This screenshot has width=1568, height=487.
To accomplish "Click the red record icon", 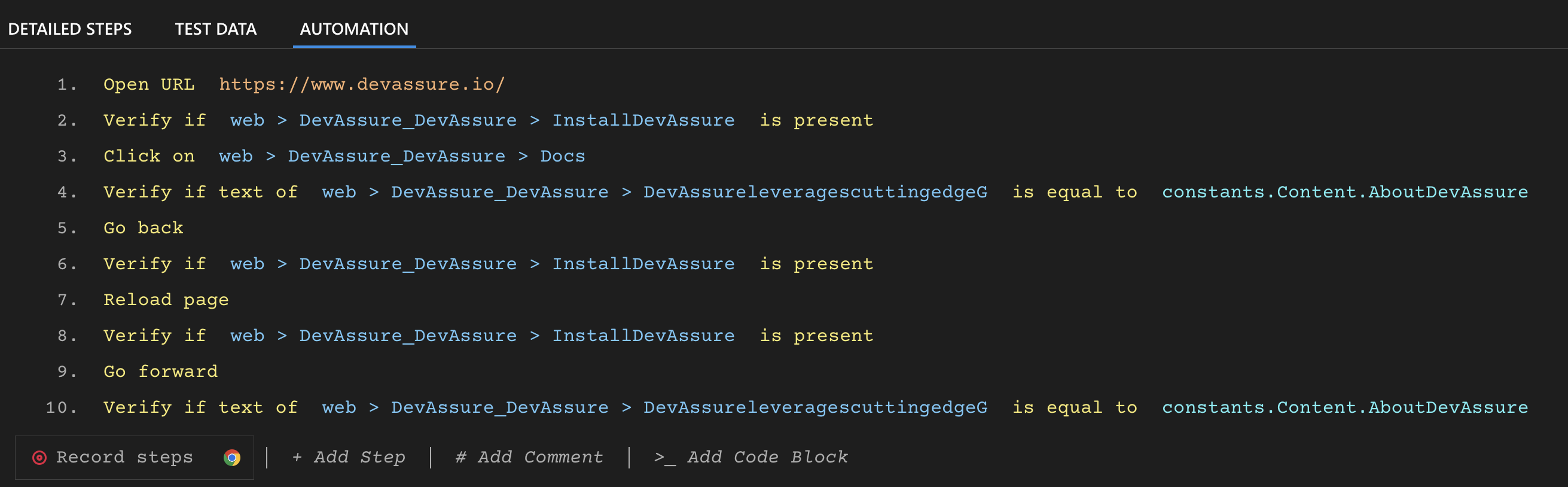I will (39, 458).
